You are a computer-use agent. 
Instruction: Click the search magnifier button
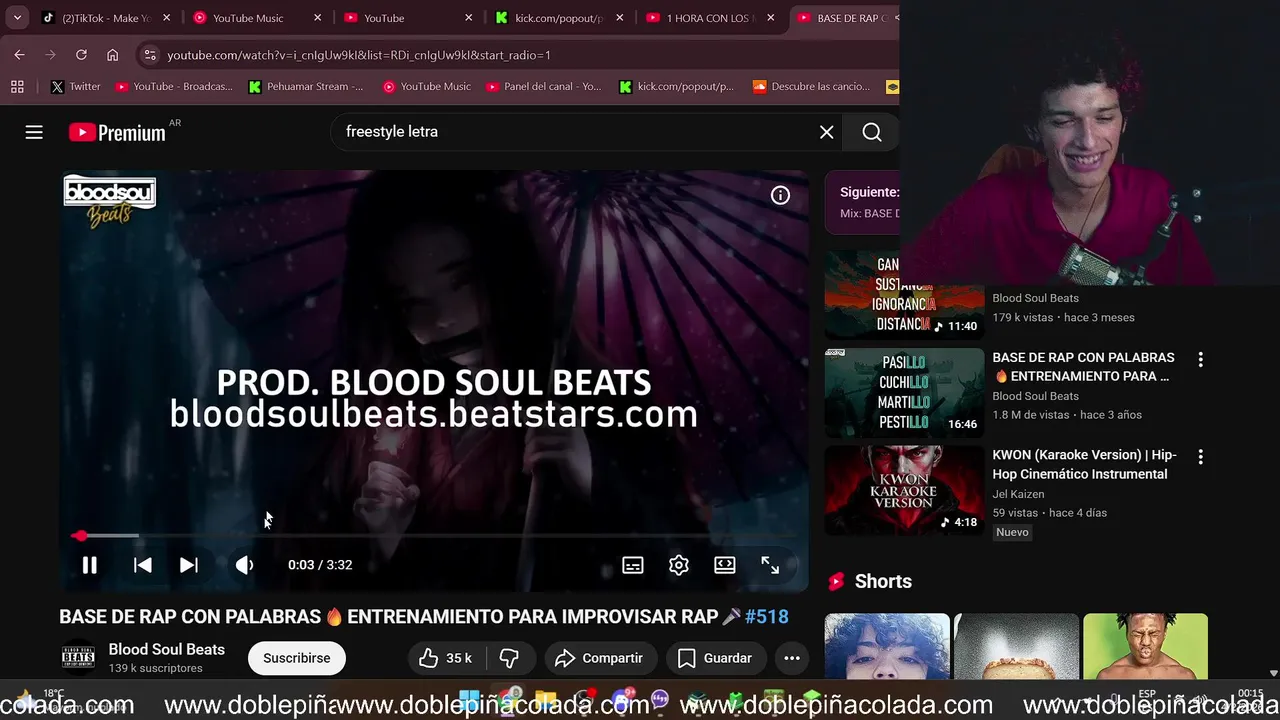872,132
